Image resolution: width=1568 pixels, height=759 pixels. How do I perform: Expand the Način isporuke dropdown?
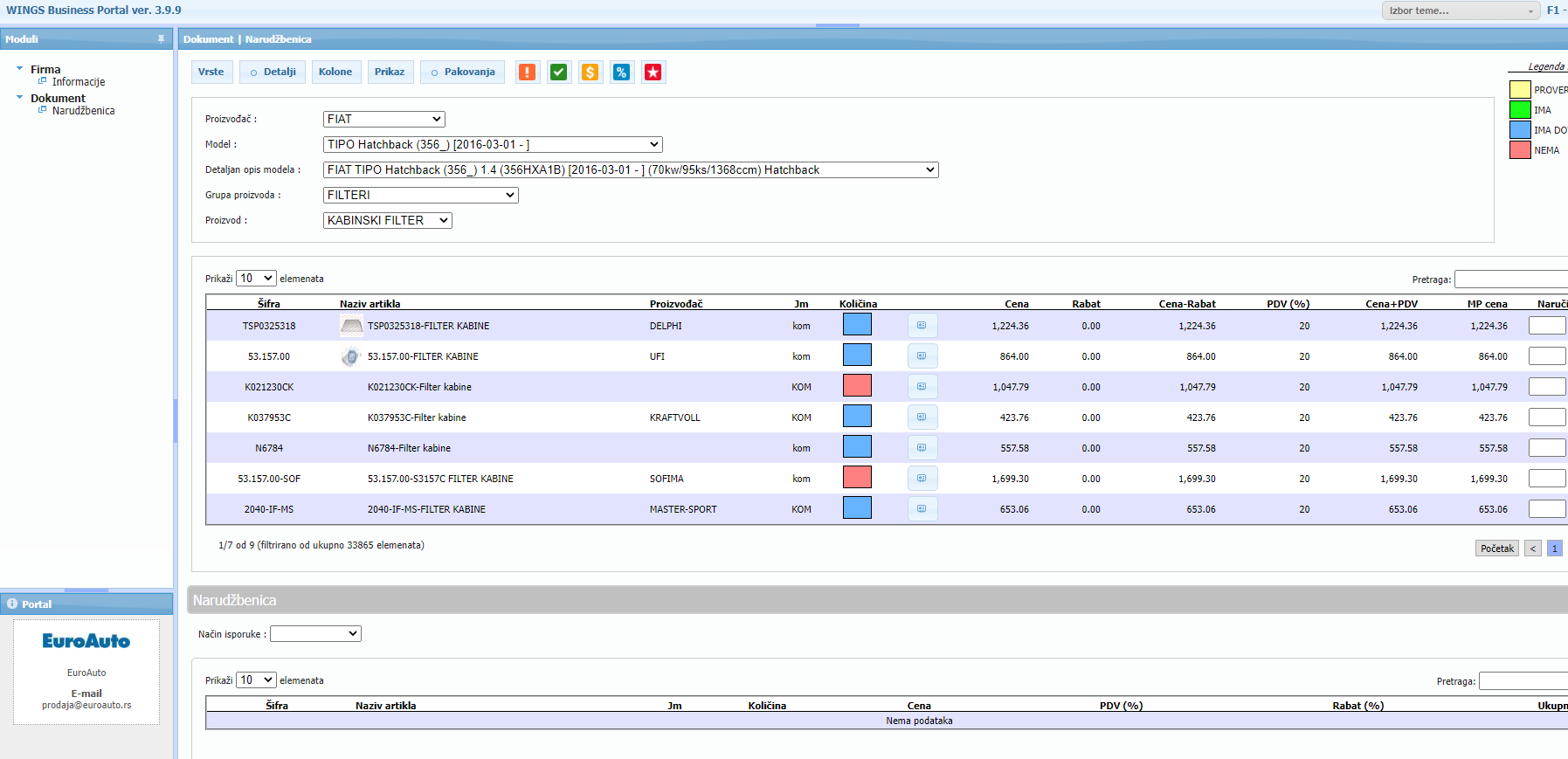315,634
